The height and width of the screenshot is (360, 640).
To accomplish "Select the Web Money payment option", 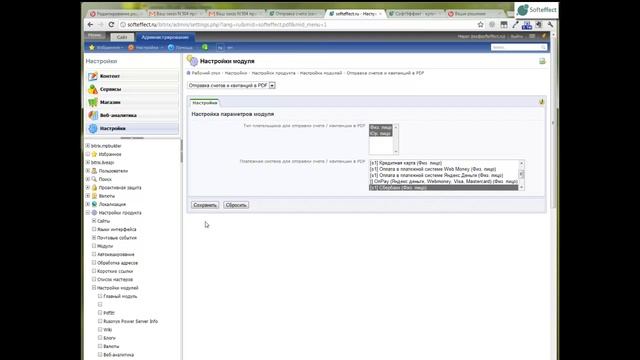I will (444, 169).
